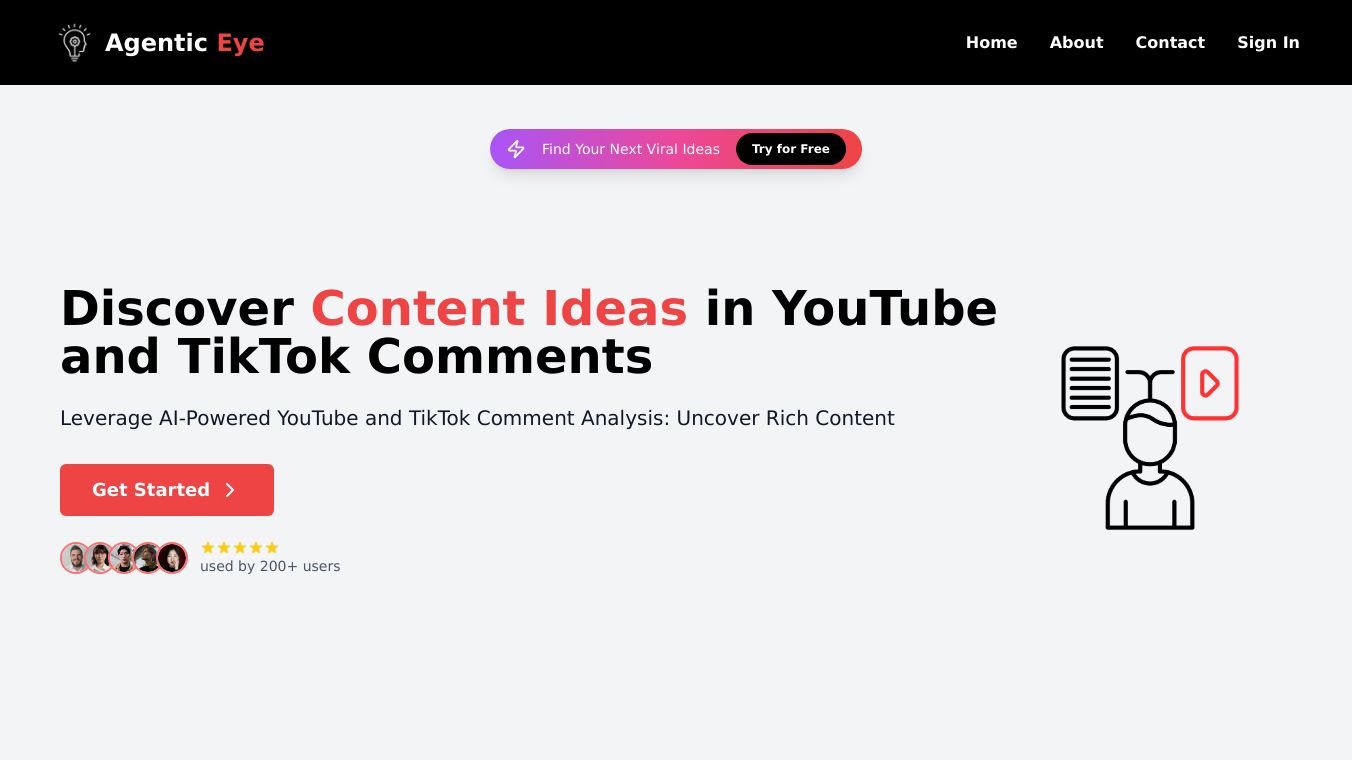Image resolution: width=1352 pixels, height=760 pixels.
Task: Click the "Find Your Next Viral Ideas" text
Action: coord(631,149)
